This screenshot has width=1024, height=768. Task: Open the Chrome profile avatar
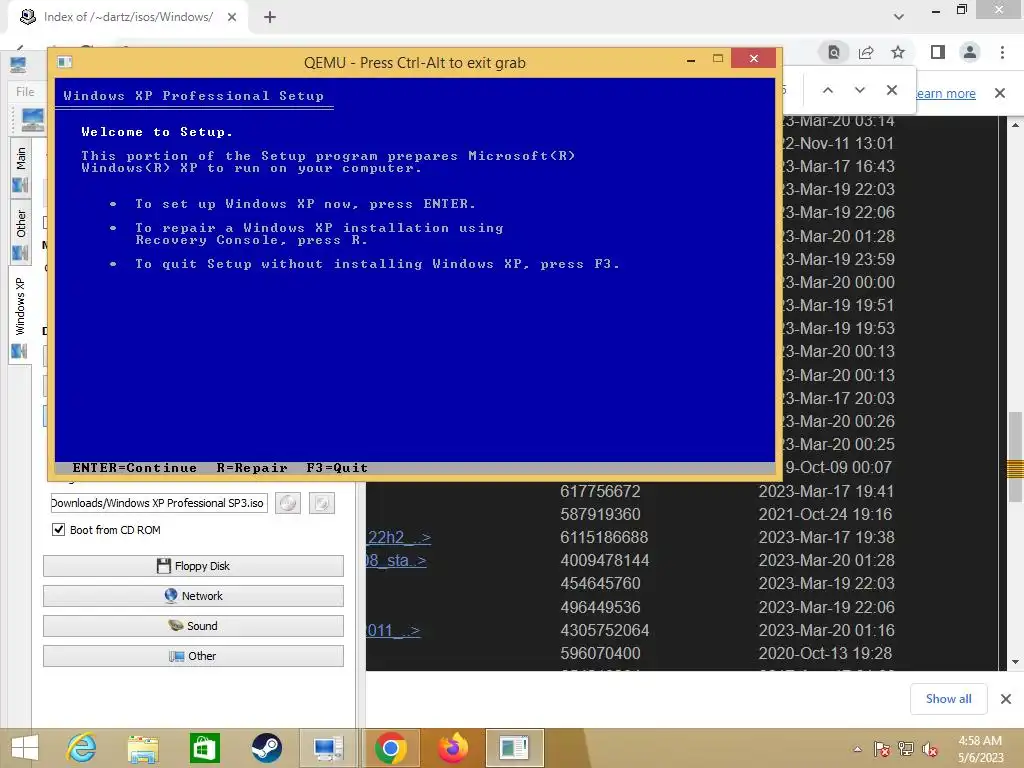click(x=970, y=52)
